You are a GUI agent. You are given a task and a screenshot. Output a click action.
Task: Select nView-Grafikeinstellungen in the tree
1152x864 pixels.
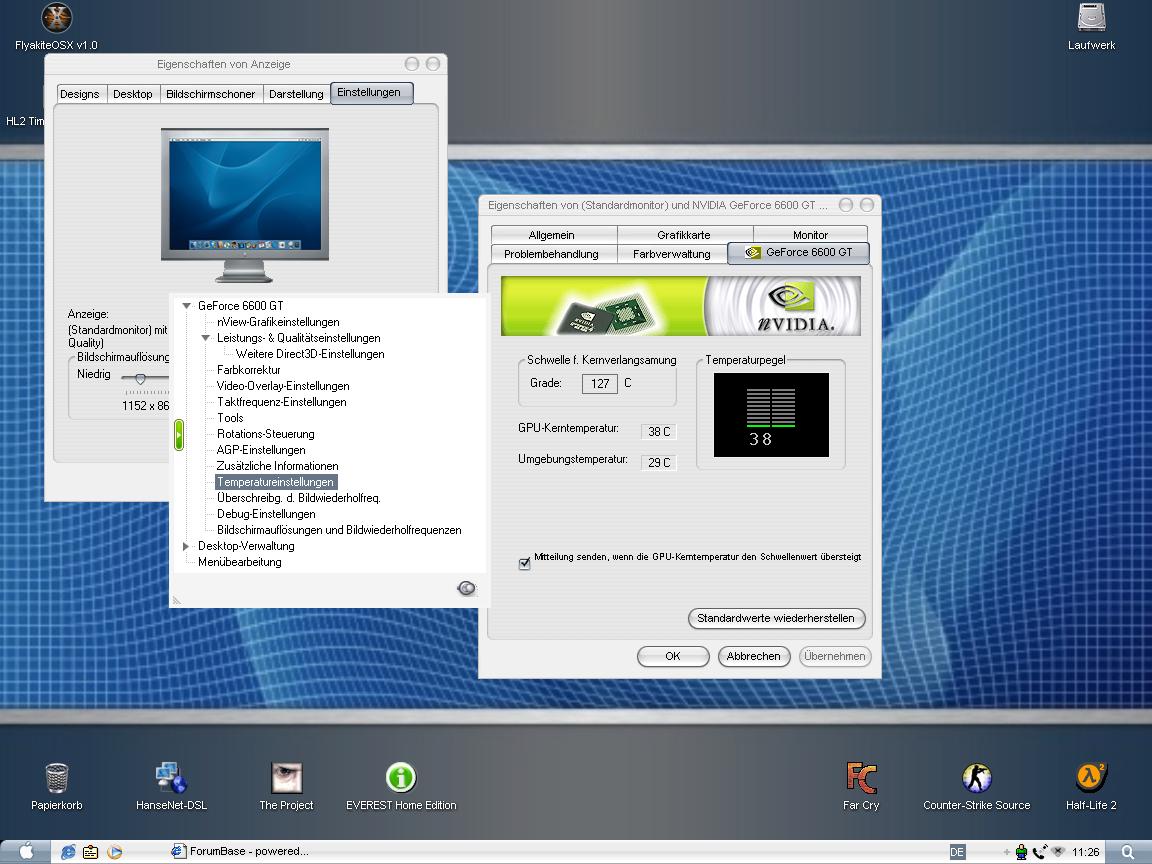278,322
